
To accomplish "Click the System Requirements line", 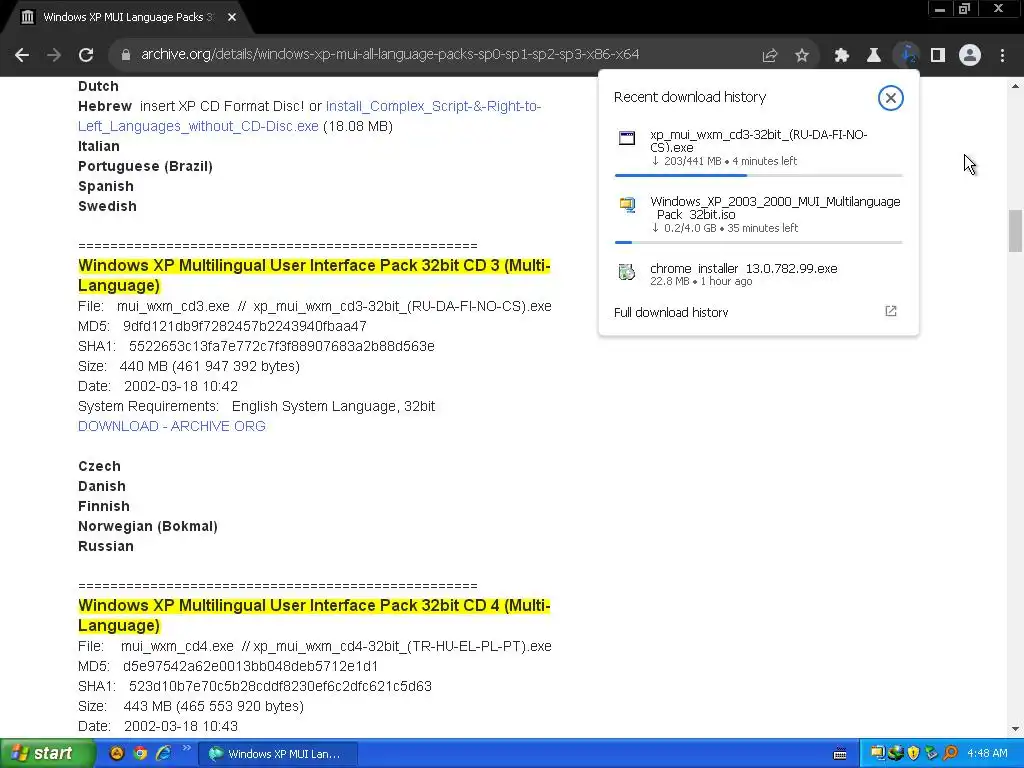I will coord(256,406).
